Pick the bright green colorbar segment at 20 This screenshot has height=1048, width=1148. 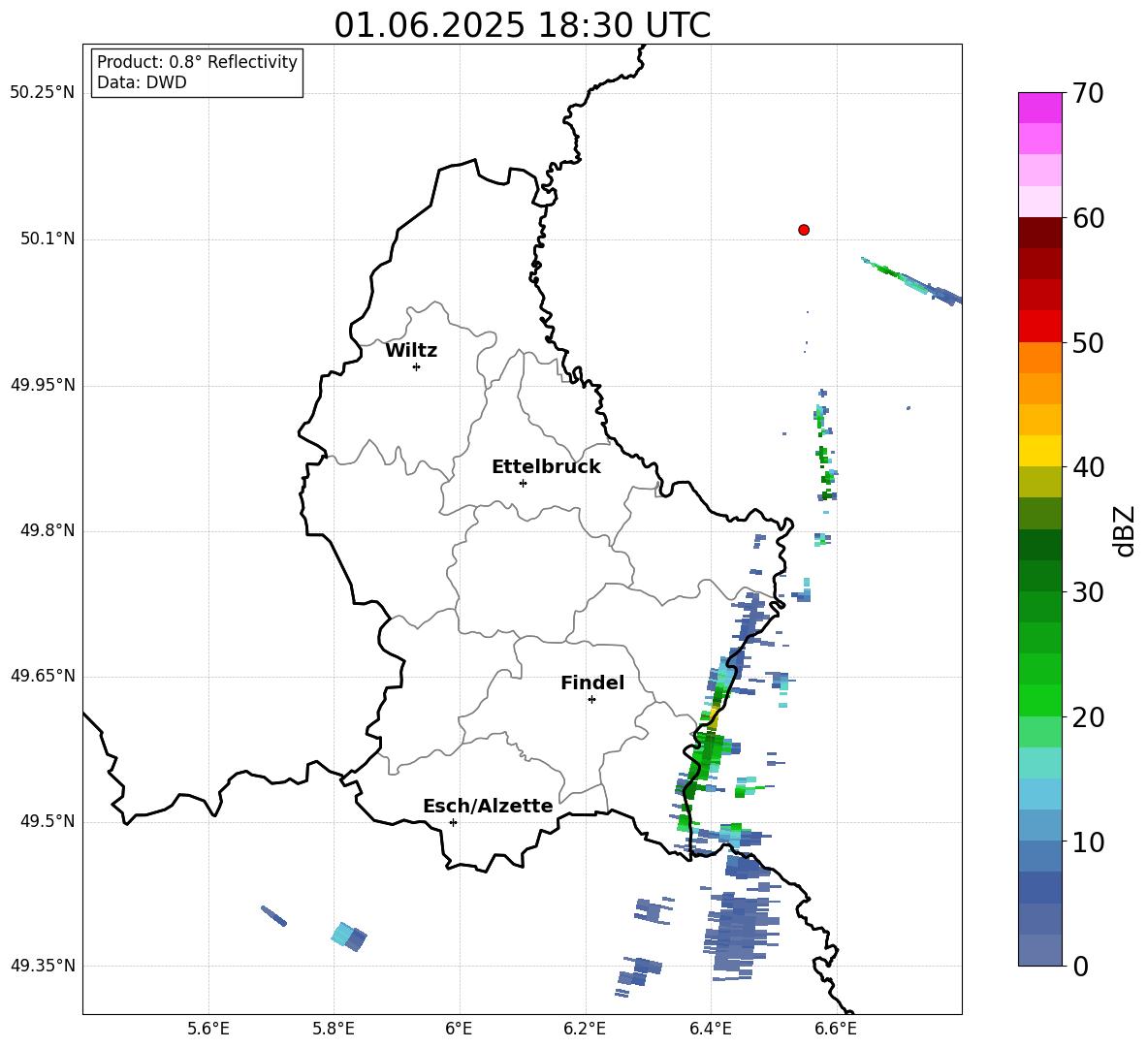tap(1039, 701)
